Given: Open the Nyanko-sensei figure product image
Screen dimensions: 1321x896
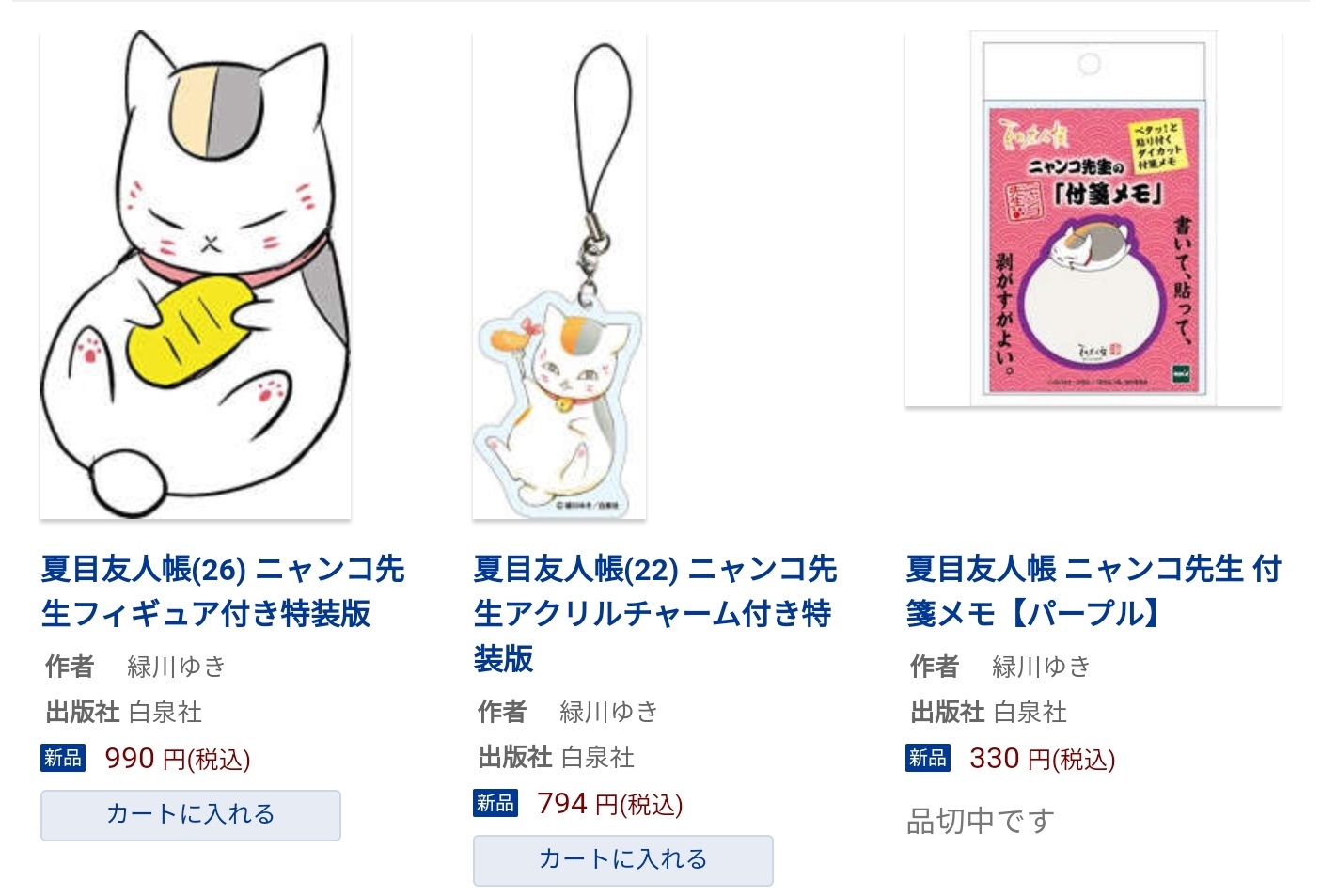Looking at the screenshot, I should (196, 275).
